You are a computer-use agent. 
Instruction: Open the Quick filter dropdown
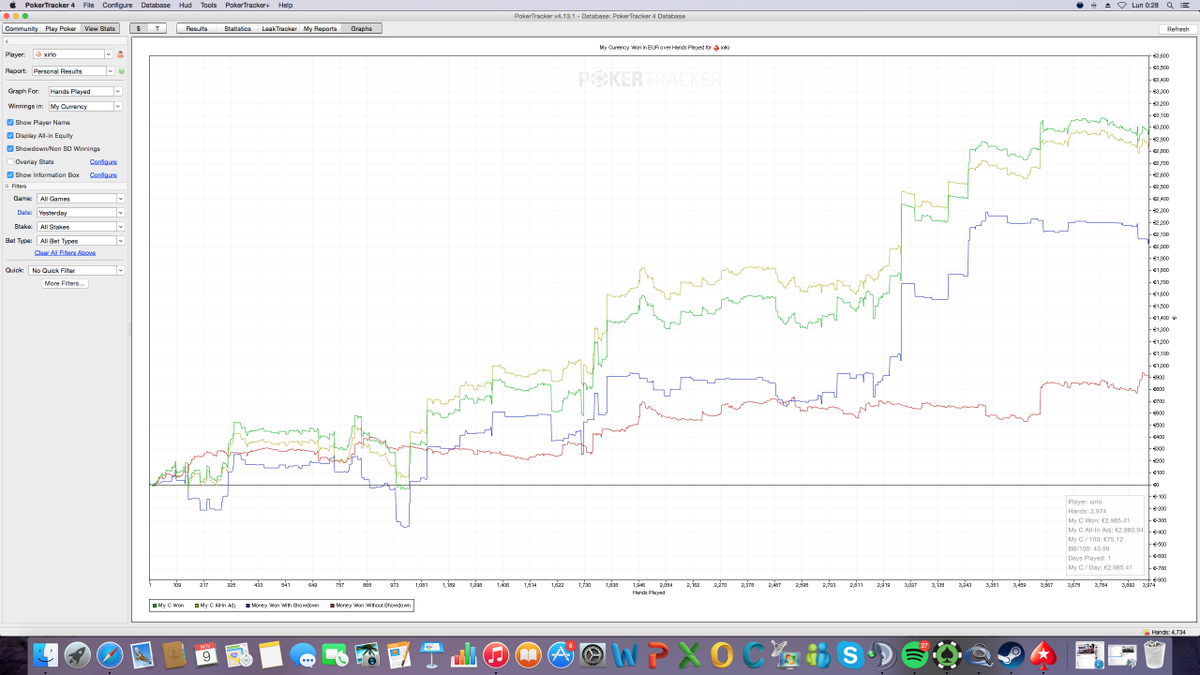[76, 270]
